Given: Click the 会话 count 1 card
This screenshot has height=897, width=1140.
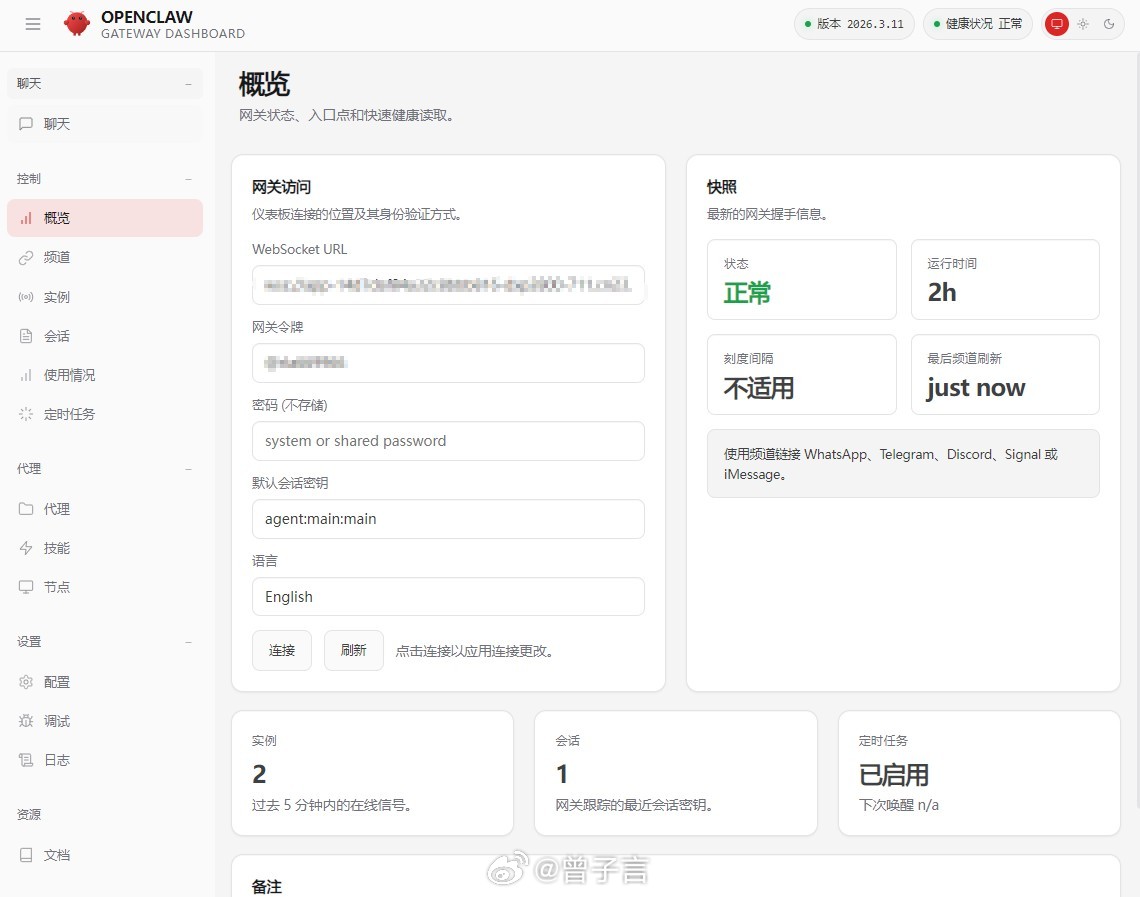Looking at the screenshot, I should (675, 773).
